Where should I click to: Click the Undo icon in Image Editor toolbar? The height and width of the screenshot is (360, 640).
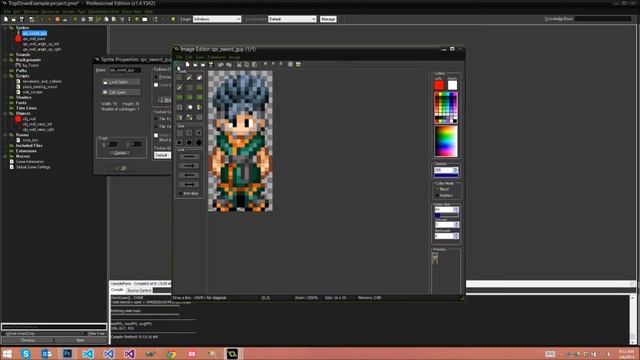pos(220,64)
